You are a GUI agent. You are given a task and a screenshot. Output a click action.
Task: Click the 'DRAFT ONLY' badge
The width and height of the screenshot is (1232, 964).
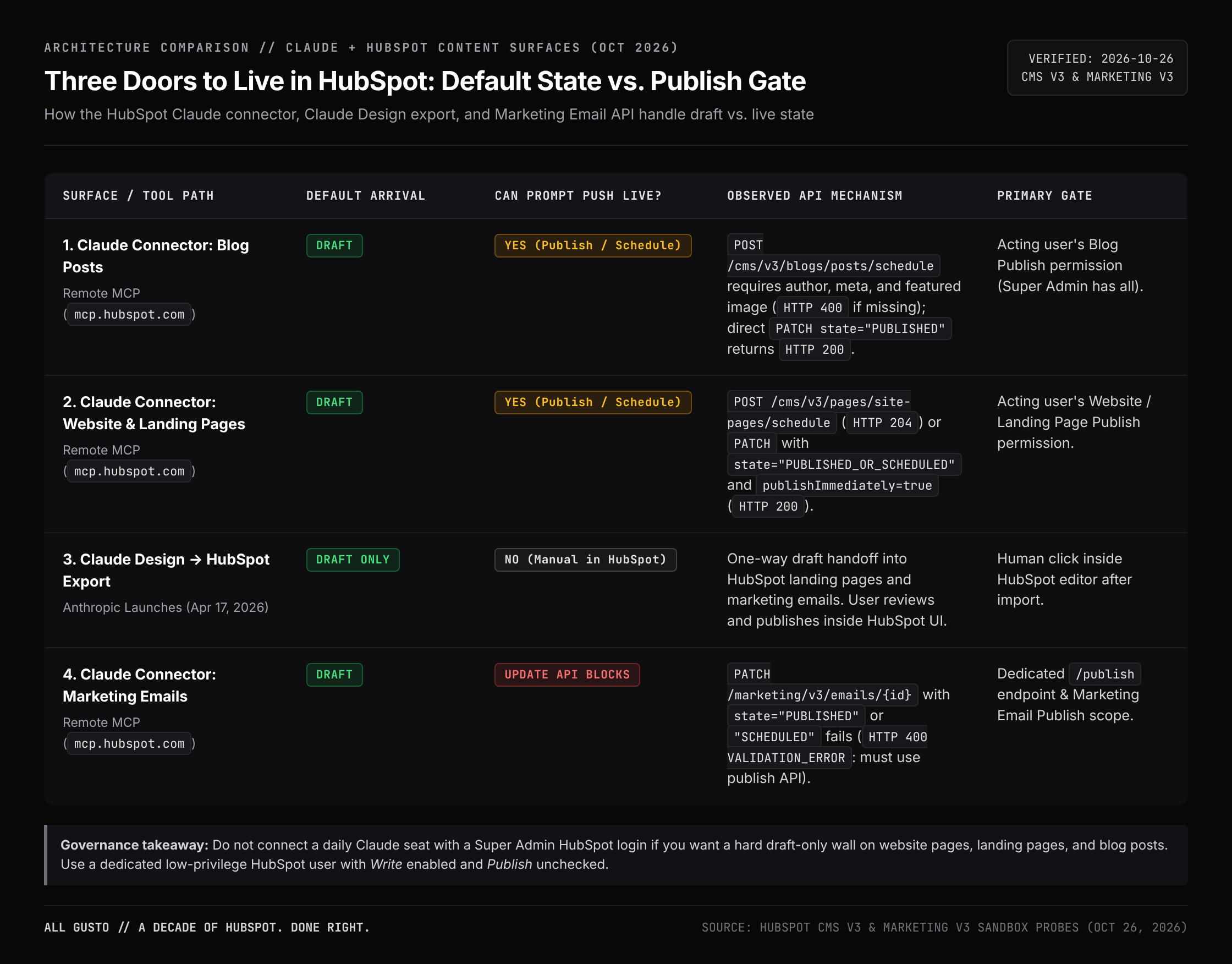[x=353, y=560]
